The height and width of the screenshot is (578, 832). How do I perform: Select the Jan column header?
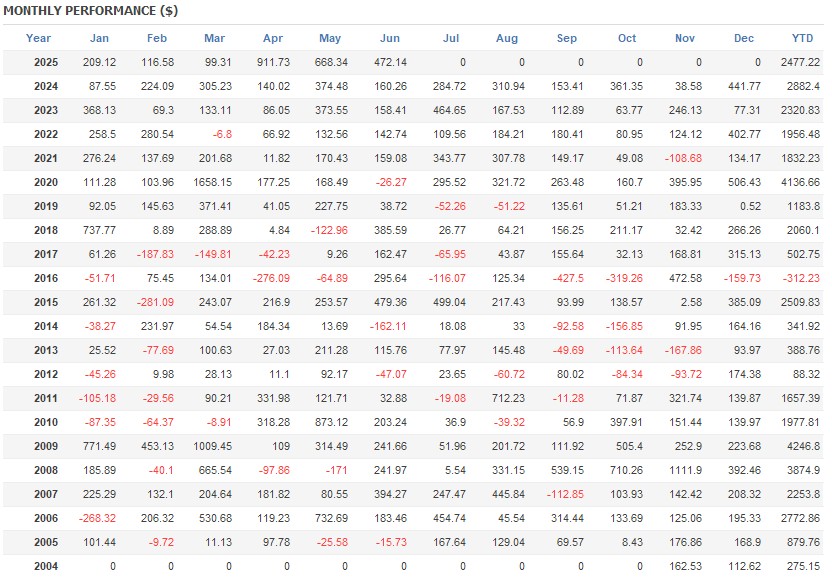pyautogui.click(x=100, y=38)
